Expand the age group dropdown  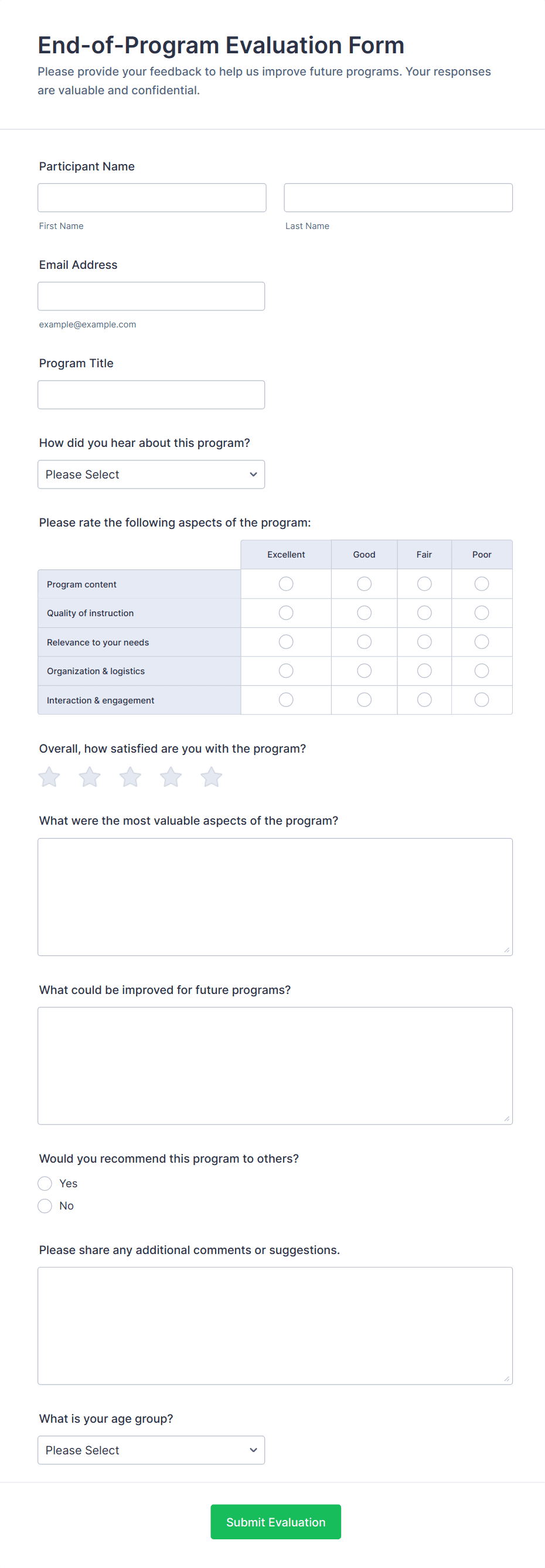pos(151,1450)
